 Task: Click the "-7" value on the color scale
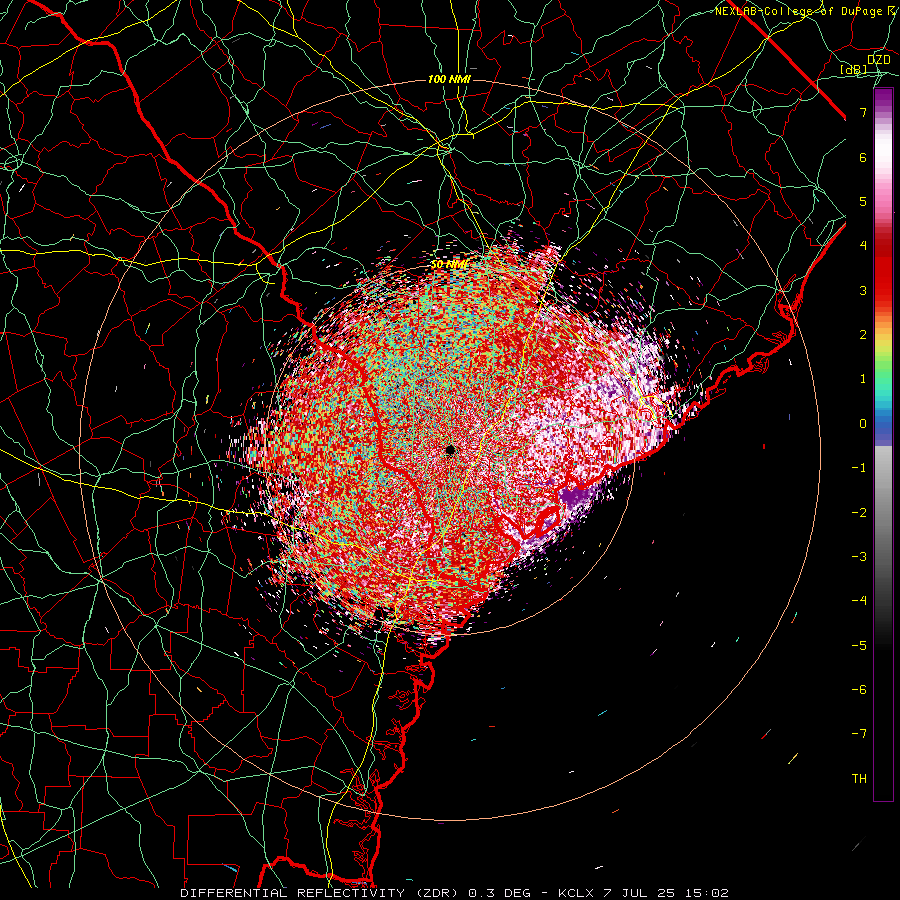pyautogui.click(x=859, y=734)
